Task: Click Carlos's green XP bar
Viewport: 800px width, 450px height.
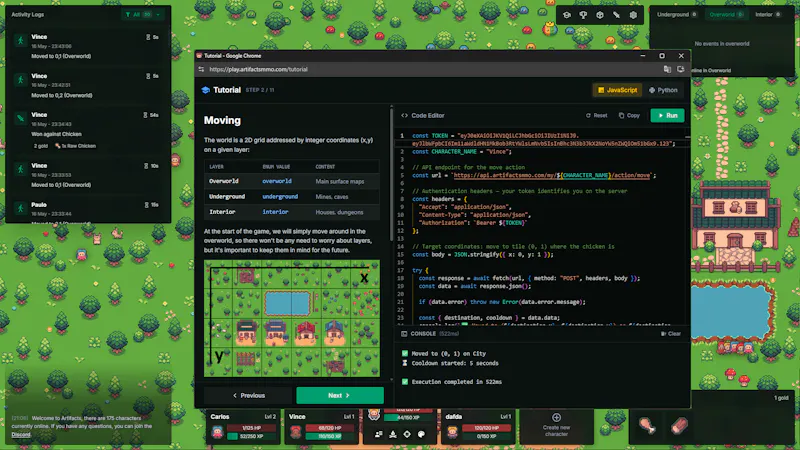Action: (x=252, y=436)
